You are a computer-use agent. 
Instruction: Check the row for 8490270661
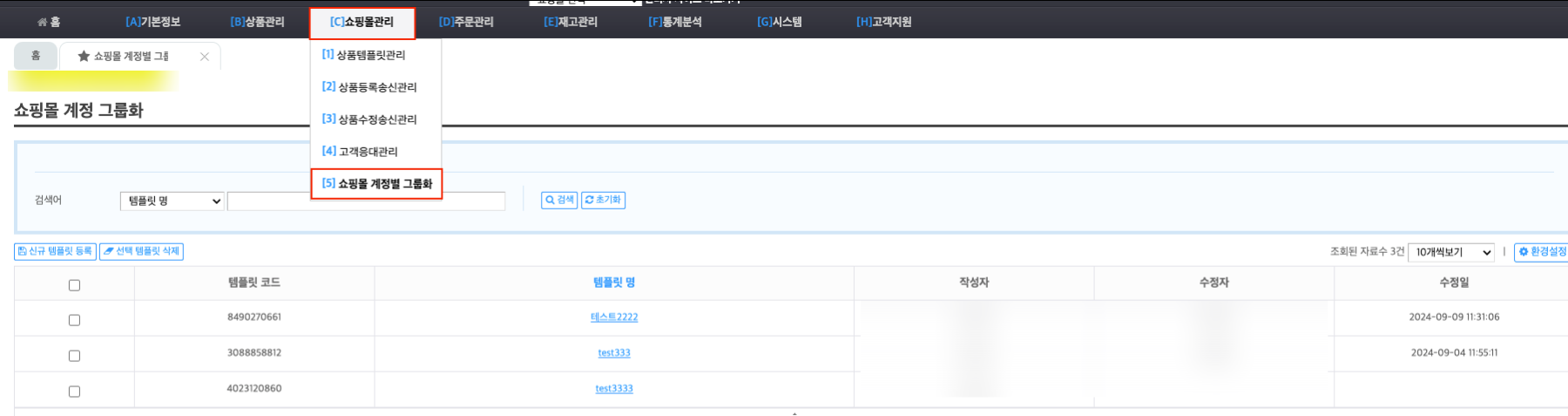(x=74, y=320)
